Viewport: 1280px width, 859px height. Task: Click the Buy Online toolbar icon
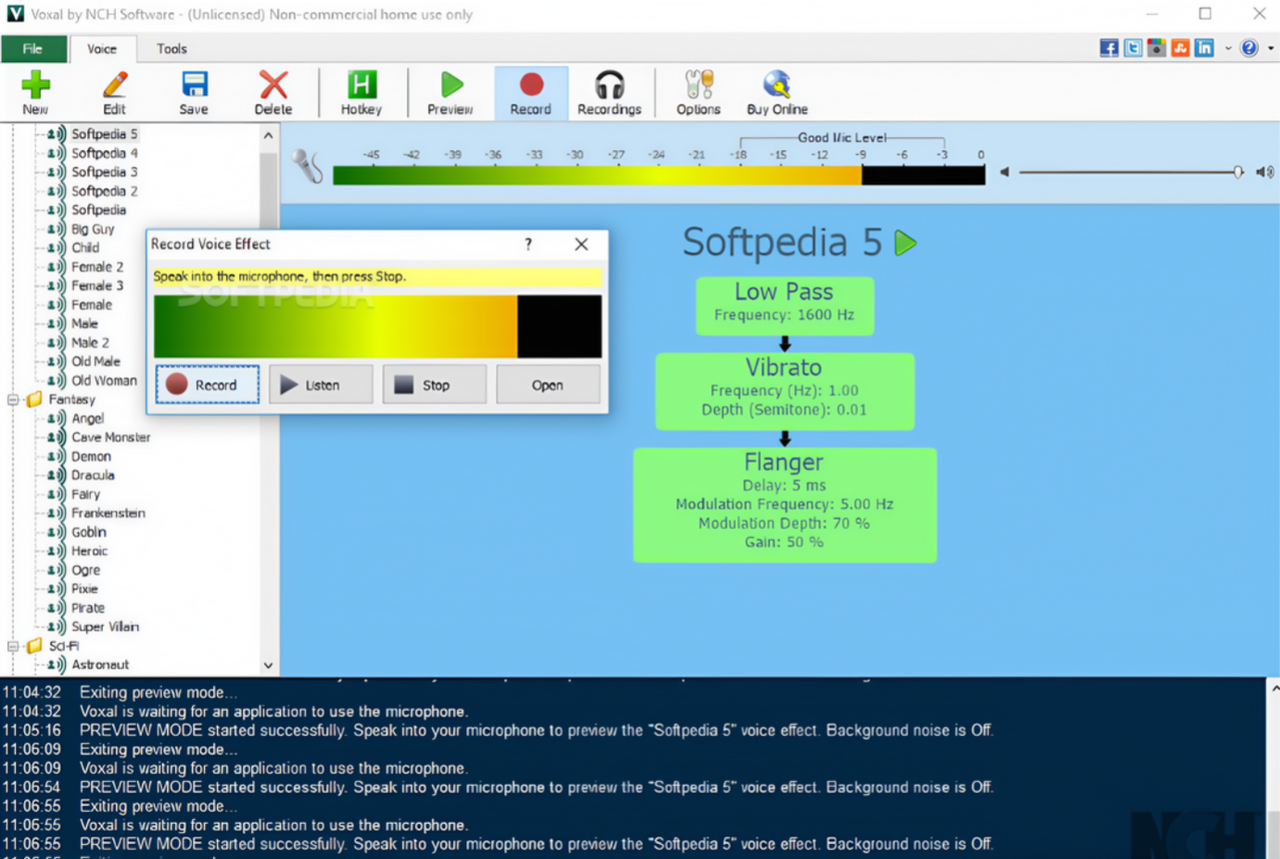click(x=777, y=86)
